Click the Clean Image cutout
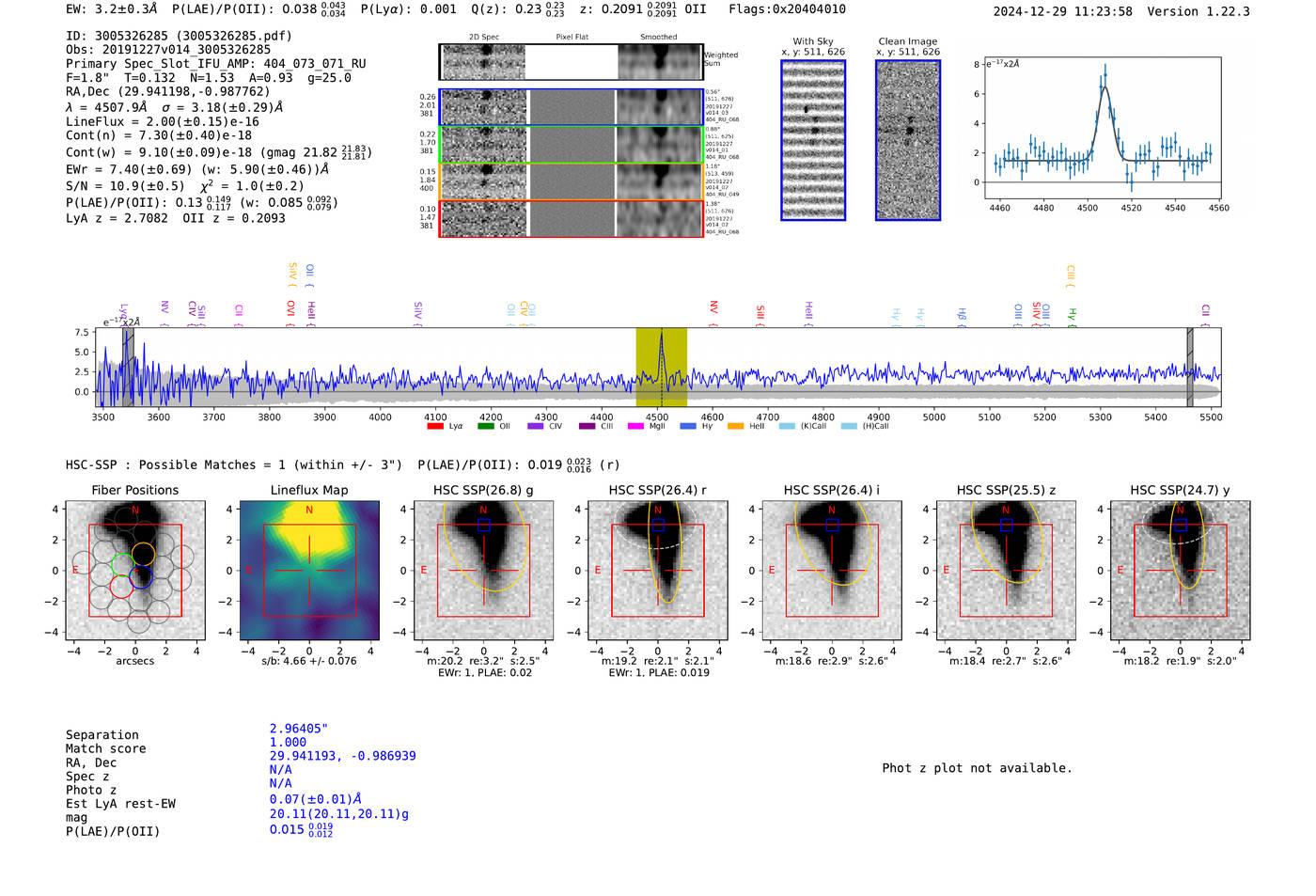Image resolution: width=1316 pixels, height=896 pixels. [908, 140]
